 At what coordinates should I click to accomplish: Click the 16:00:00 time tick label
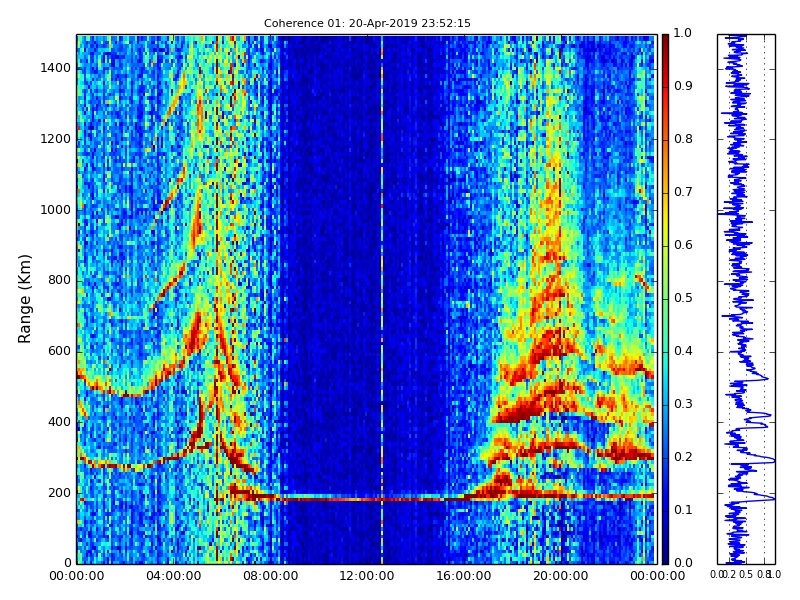464,577
